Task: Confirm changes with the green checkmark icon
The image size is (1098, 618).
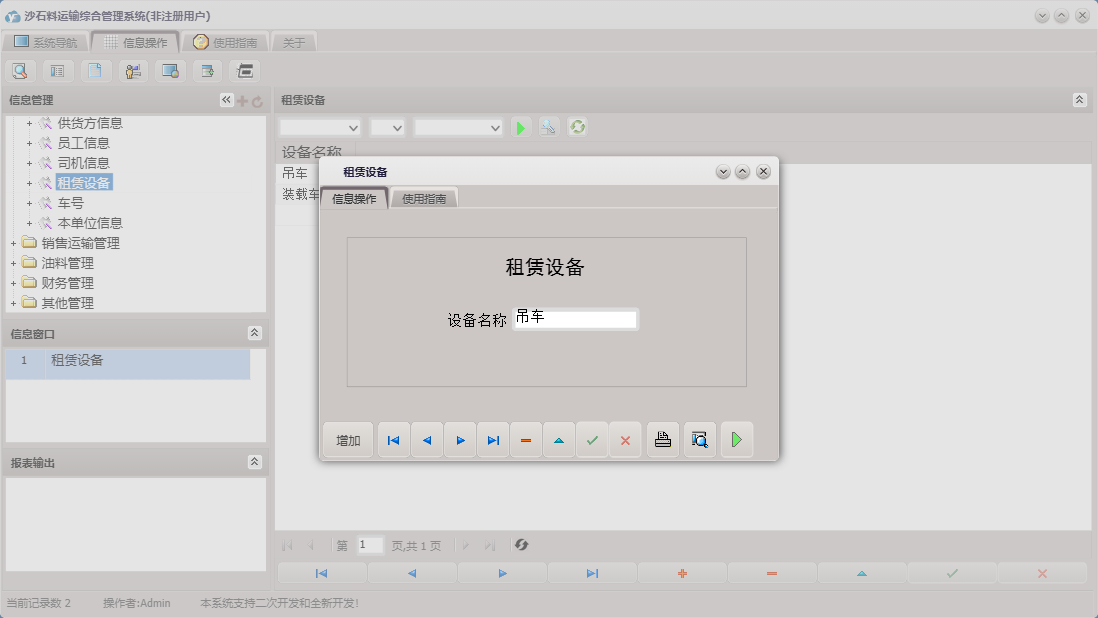Action: pos(592,439)
